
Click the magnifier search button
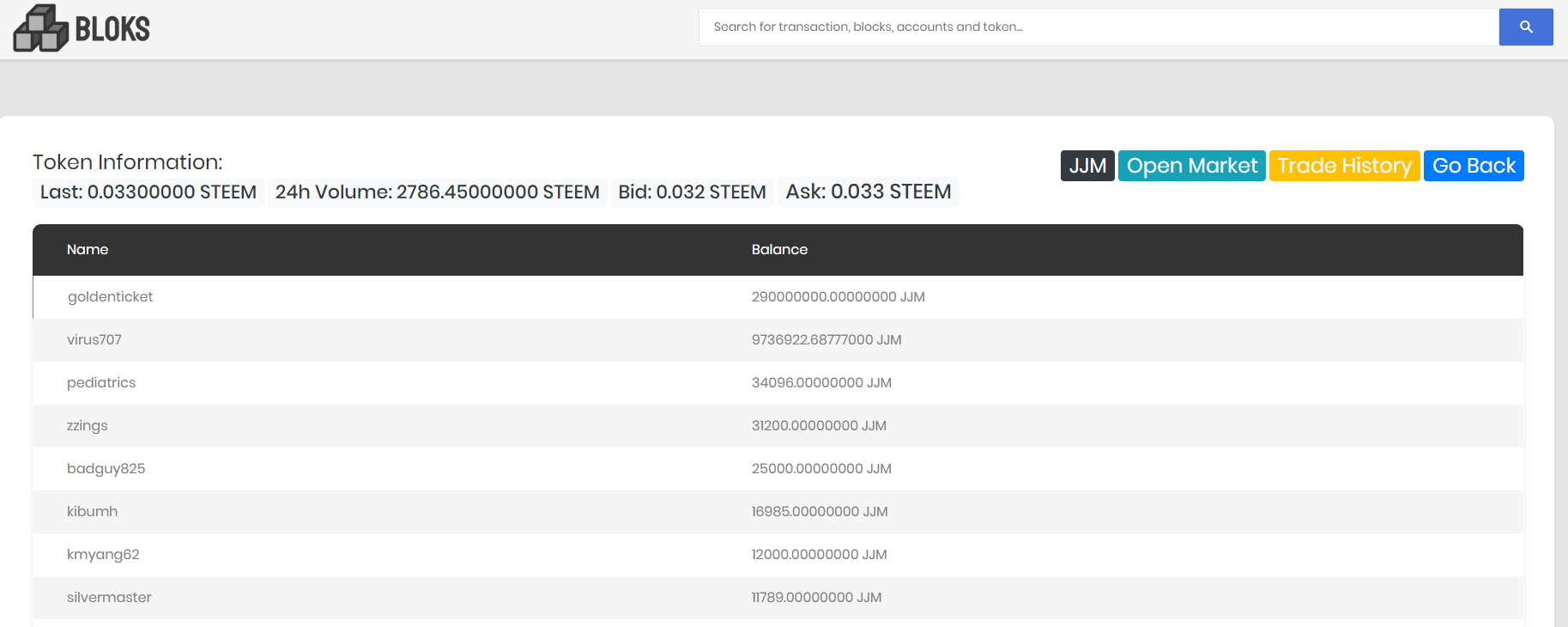click(x=1526, y=27)
